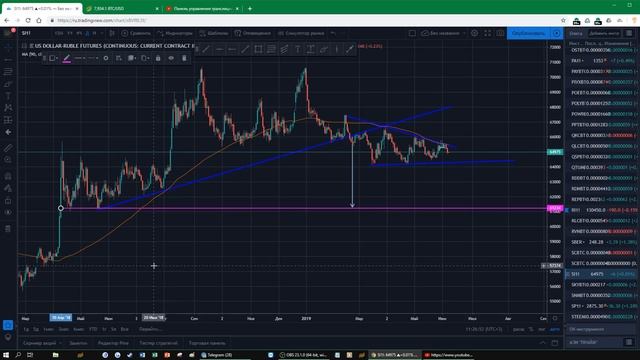Remove all drawings via left sidebar trash
The height and width of the screenshot is (360, 640).
pos(8,229)
